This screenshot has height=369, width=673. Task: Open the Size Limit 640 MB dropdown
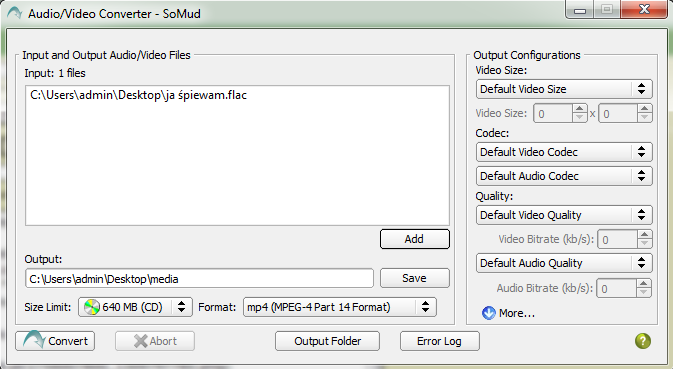click(135, 307)
